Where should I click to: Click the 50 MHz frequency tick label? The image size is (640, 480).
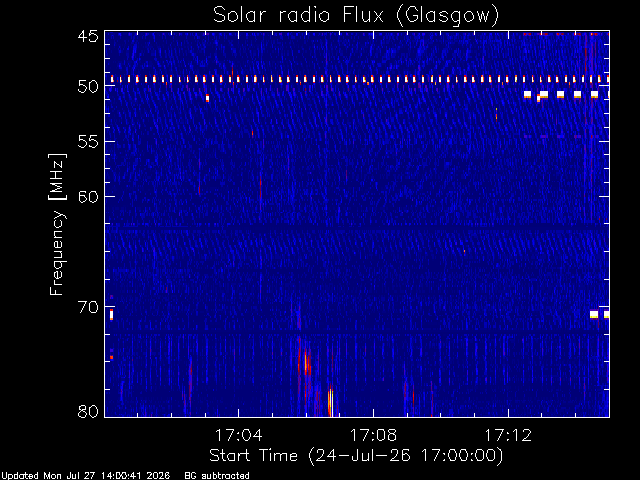pyautogui.click(x=88, y=87)
